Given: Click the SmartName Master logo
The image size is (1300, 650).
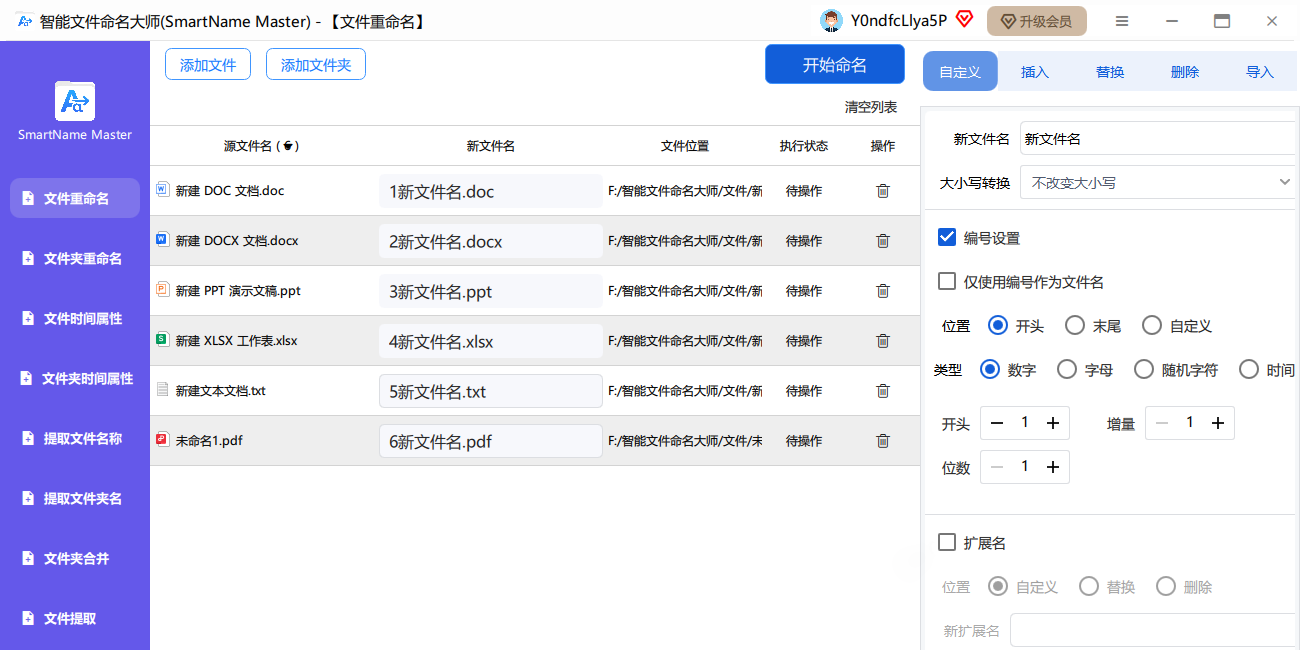Looking at the screenshot, I should (75, 102).
